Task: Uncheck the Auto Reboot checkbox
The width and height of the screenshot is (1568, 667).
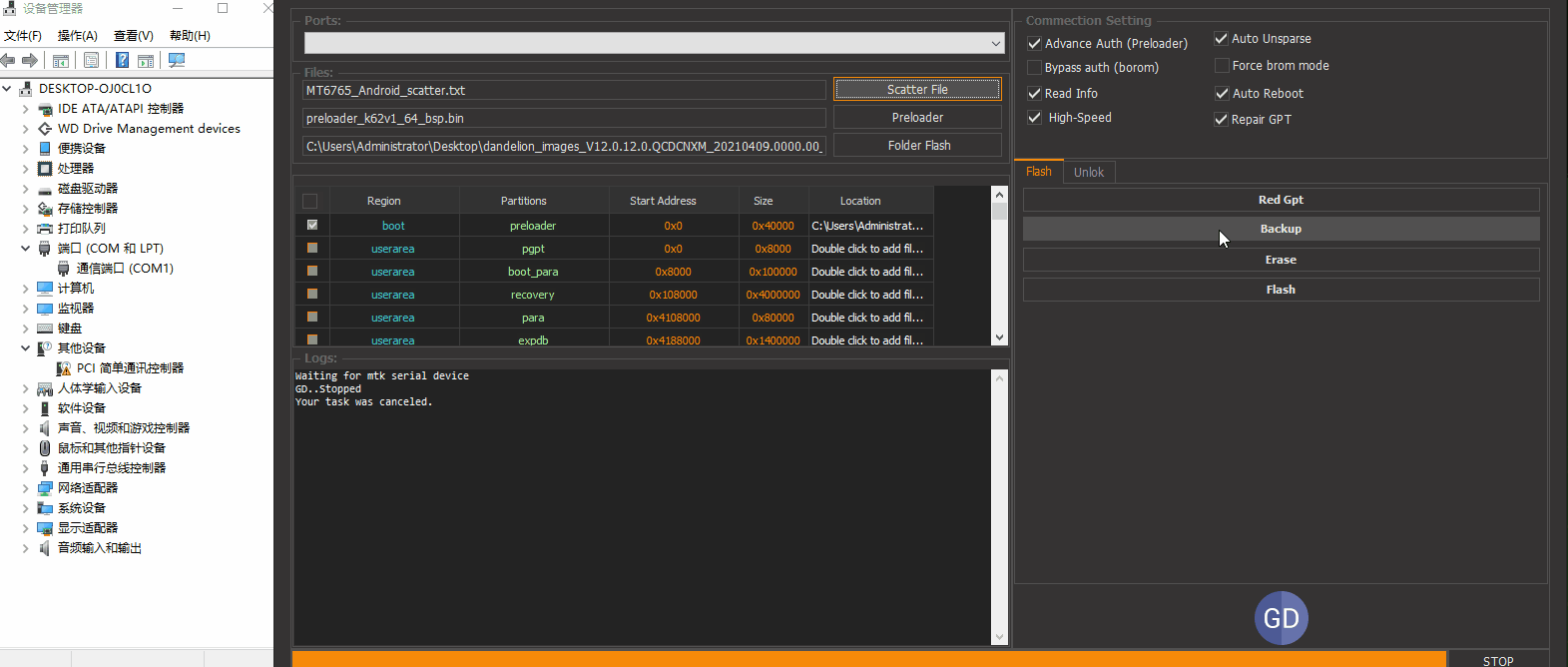Action: 1221,94
